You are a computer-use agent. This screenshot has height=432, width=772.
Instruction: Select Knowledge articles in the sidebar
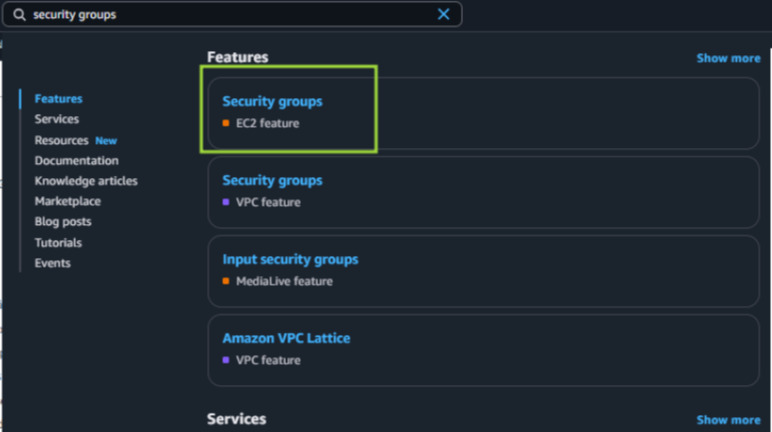click(x=86, y=181)
